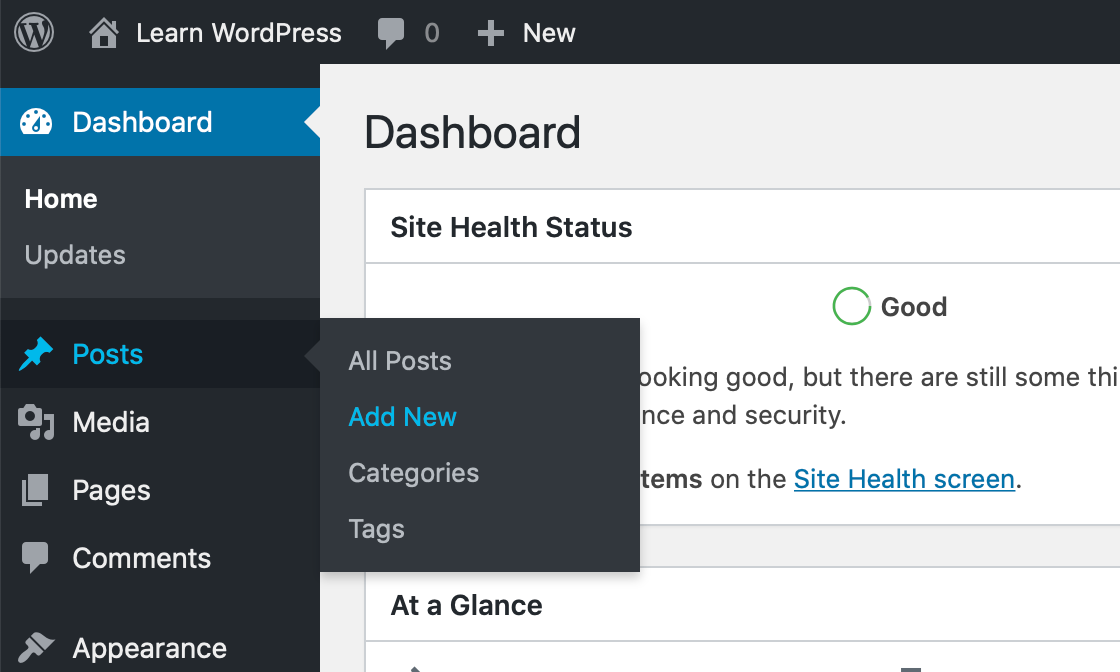Click the plus icon for New content
The width and height of the screenshot is (1120, 672).
click(x=489, y=32)
